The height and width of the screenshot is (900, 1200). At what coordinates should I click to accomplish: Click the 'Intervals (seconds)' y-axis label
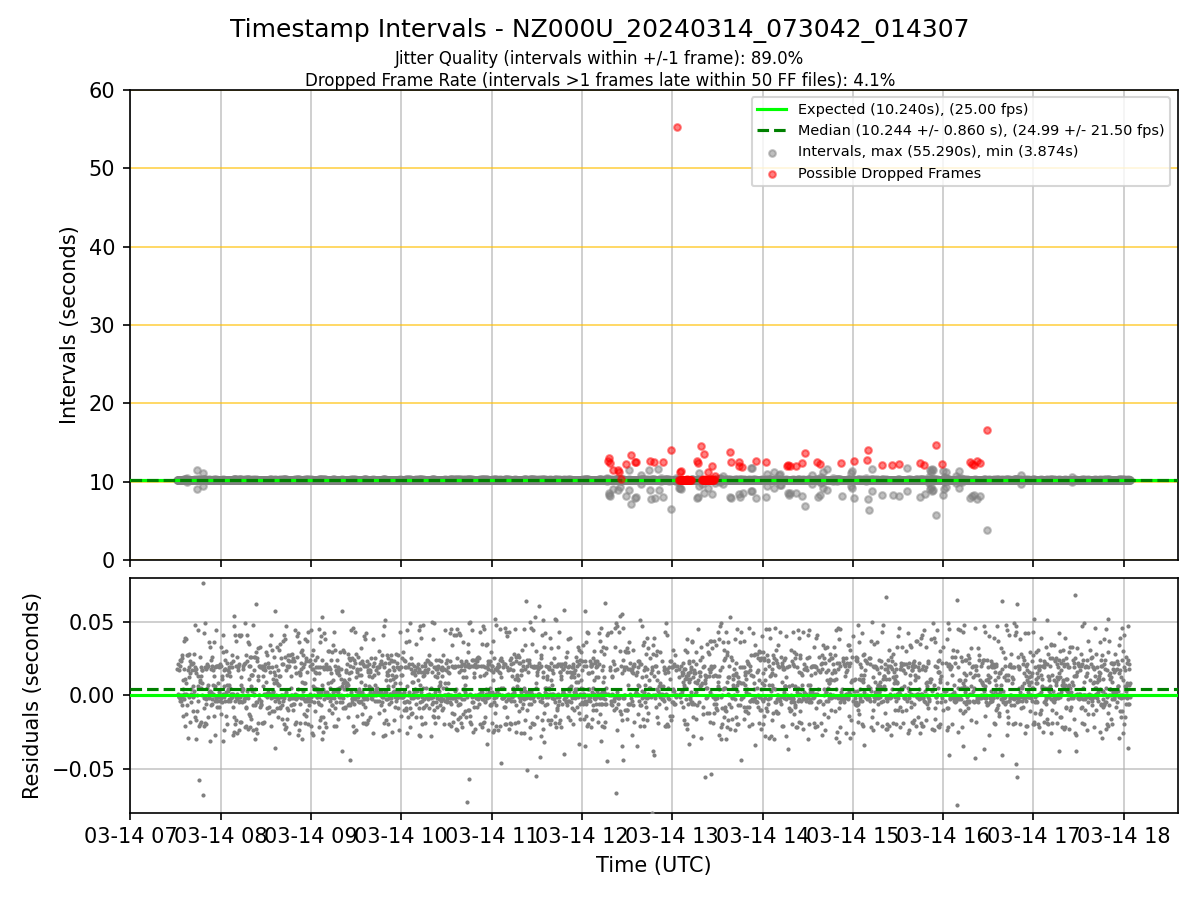point(69,325)
